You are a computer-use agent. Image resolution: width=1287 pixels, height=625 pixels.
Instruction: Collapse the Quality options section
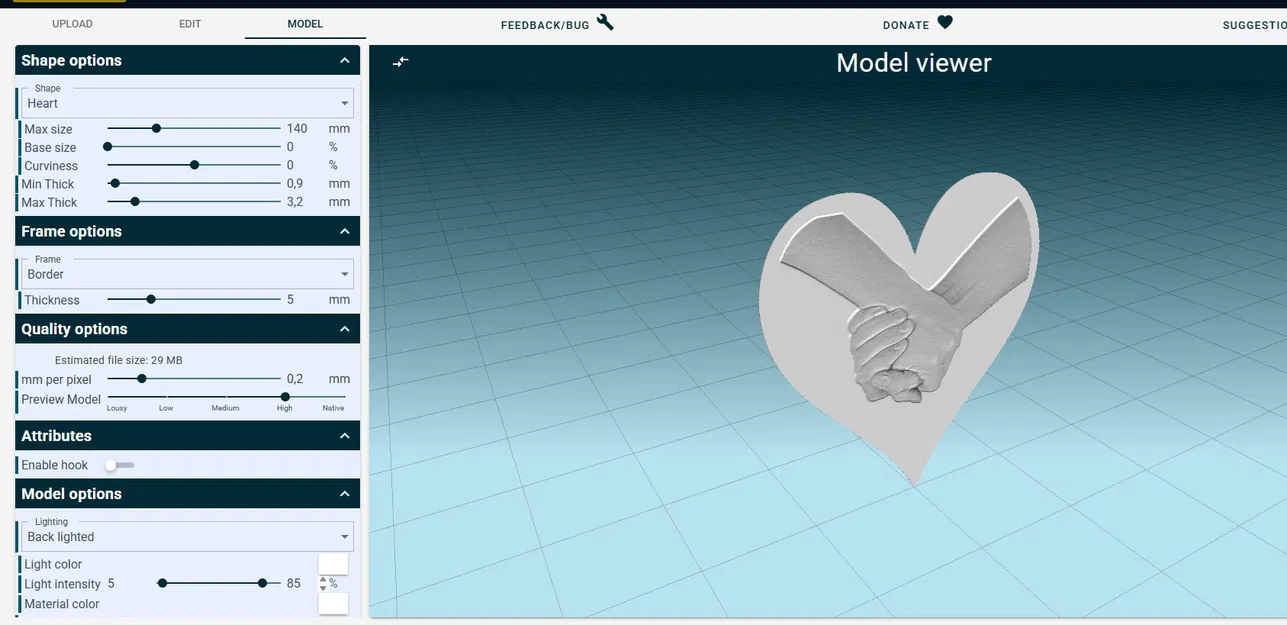(x=343, y=327)
